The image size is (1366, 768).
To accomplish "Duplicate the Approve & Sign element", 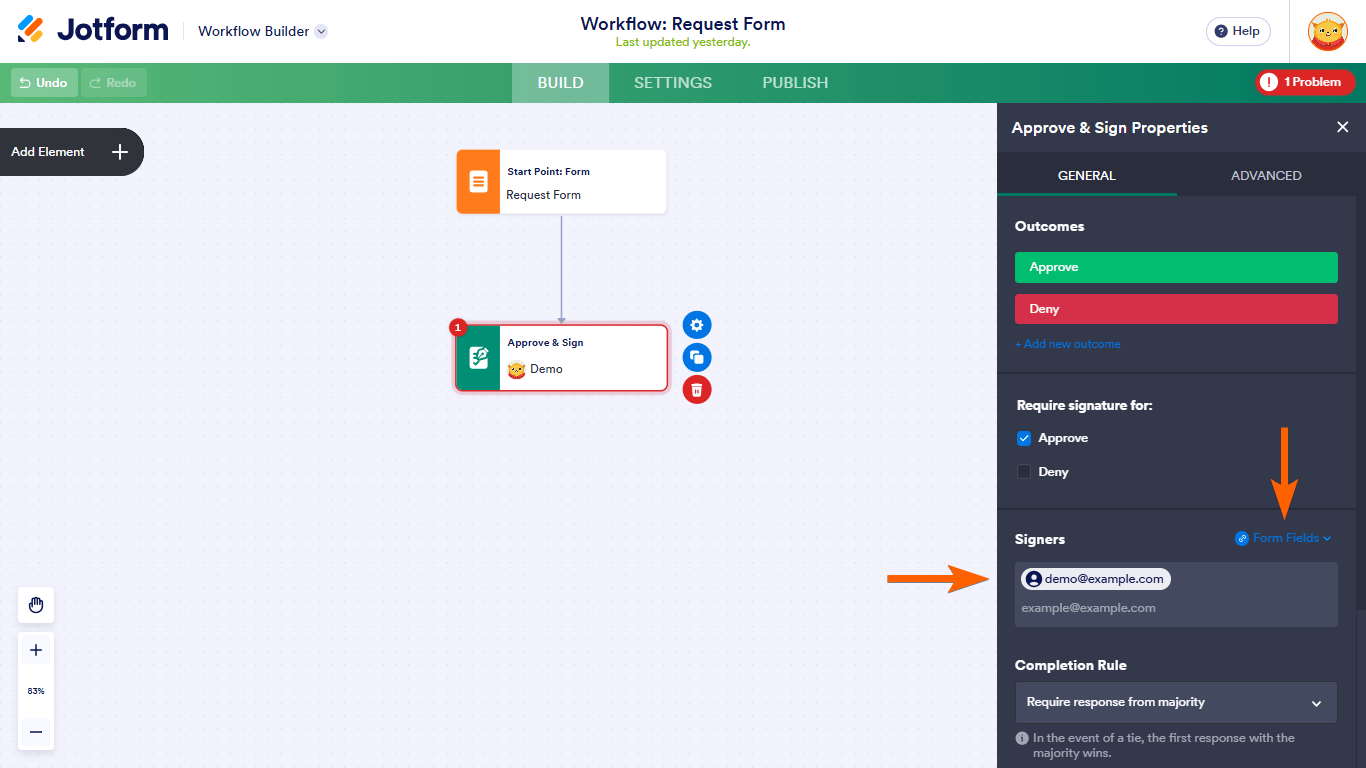I will (x=697, y=357).
